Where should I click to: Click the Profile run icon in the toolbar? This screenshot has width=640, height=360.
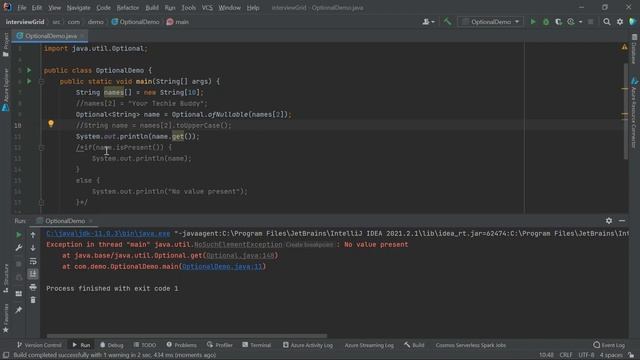571,22
